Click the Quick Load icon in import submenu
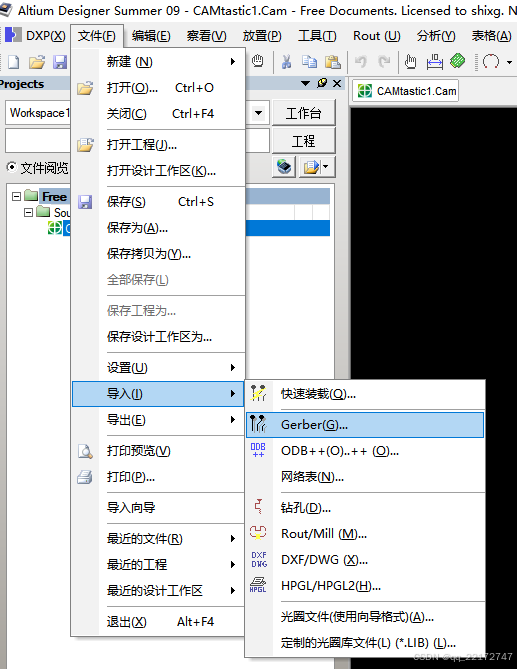The height and width of the screenshot is (669, 517). pos(258,393)
